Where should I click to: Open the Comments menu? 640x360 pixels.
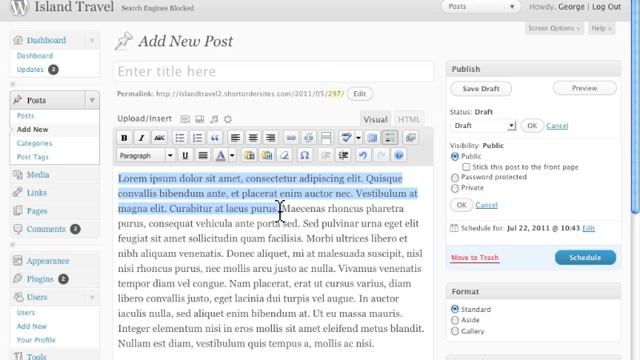click(x=46, y=229)
